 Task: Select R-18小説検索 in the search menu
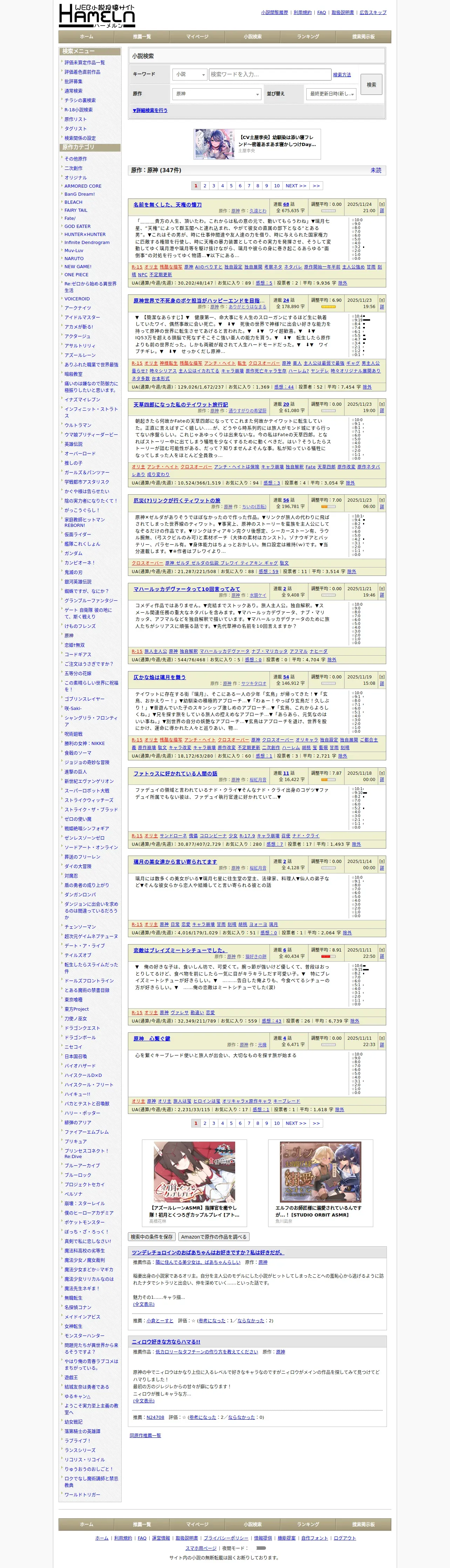(79, 110)
